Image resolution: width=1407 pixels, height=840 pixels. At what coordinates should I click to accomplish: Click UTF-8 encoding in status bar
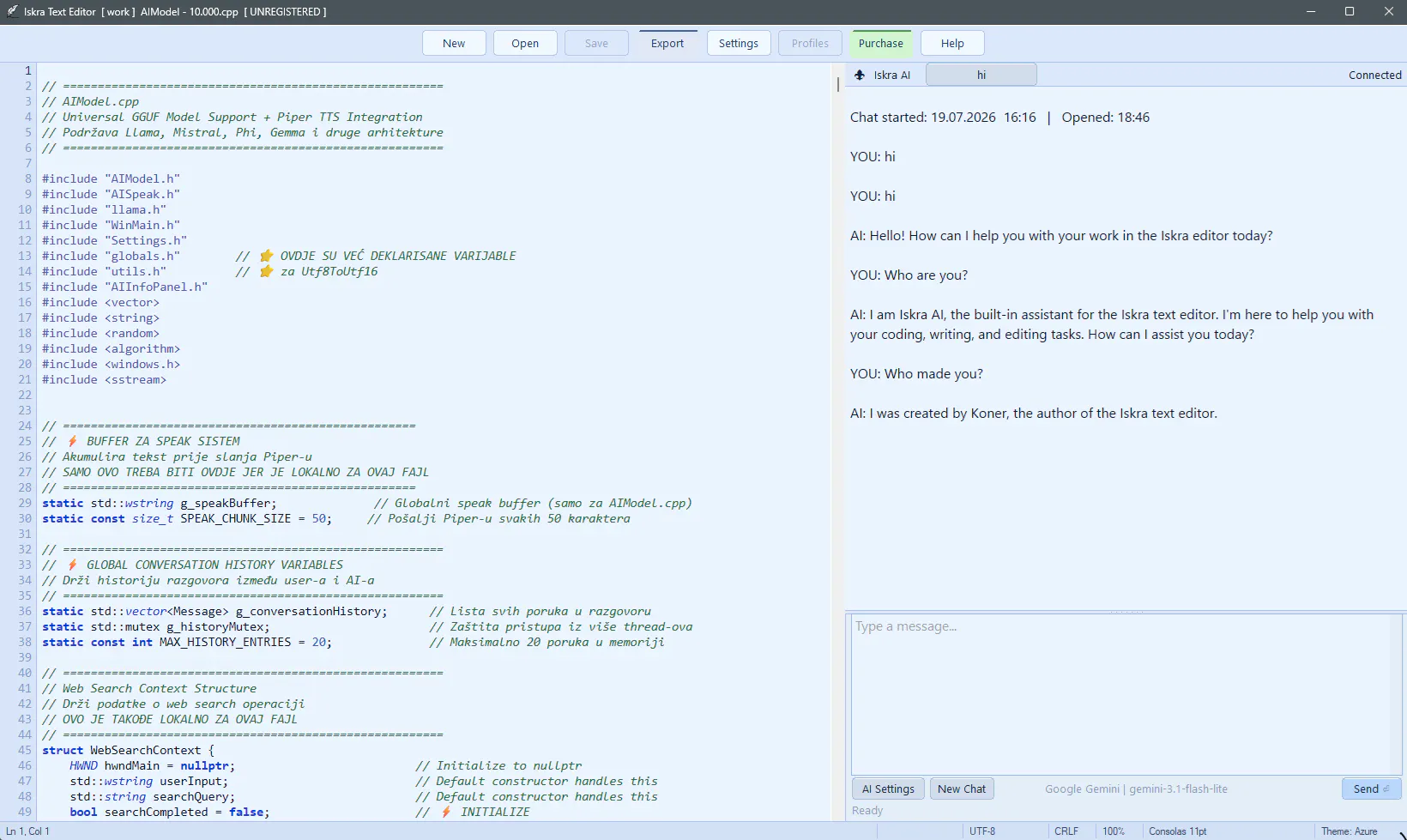982,831
